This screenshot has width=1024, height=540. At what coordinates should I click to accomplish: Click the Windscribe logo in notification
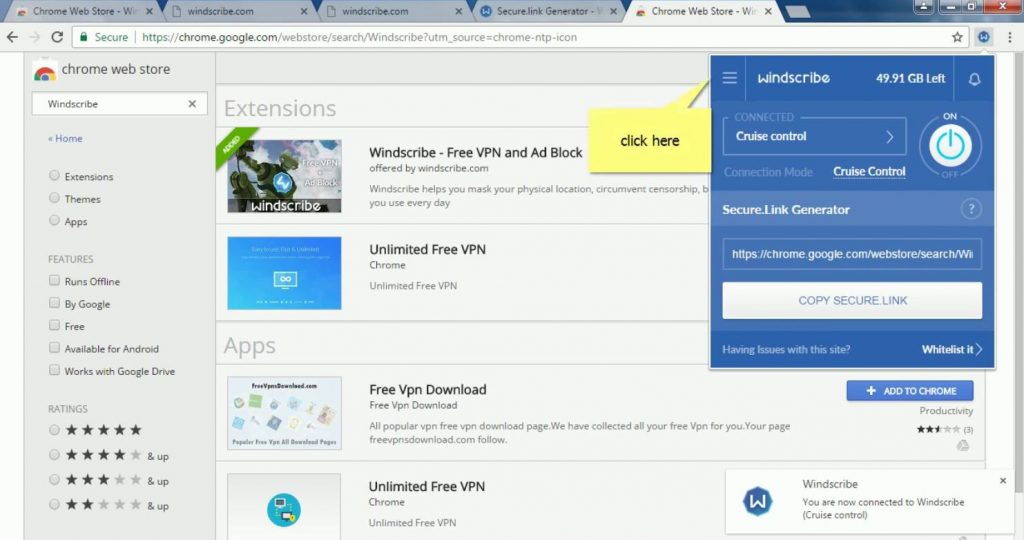758,501
